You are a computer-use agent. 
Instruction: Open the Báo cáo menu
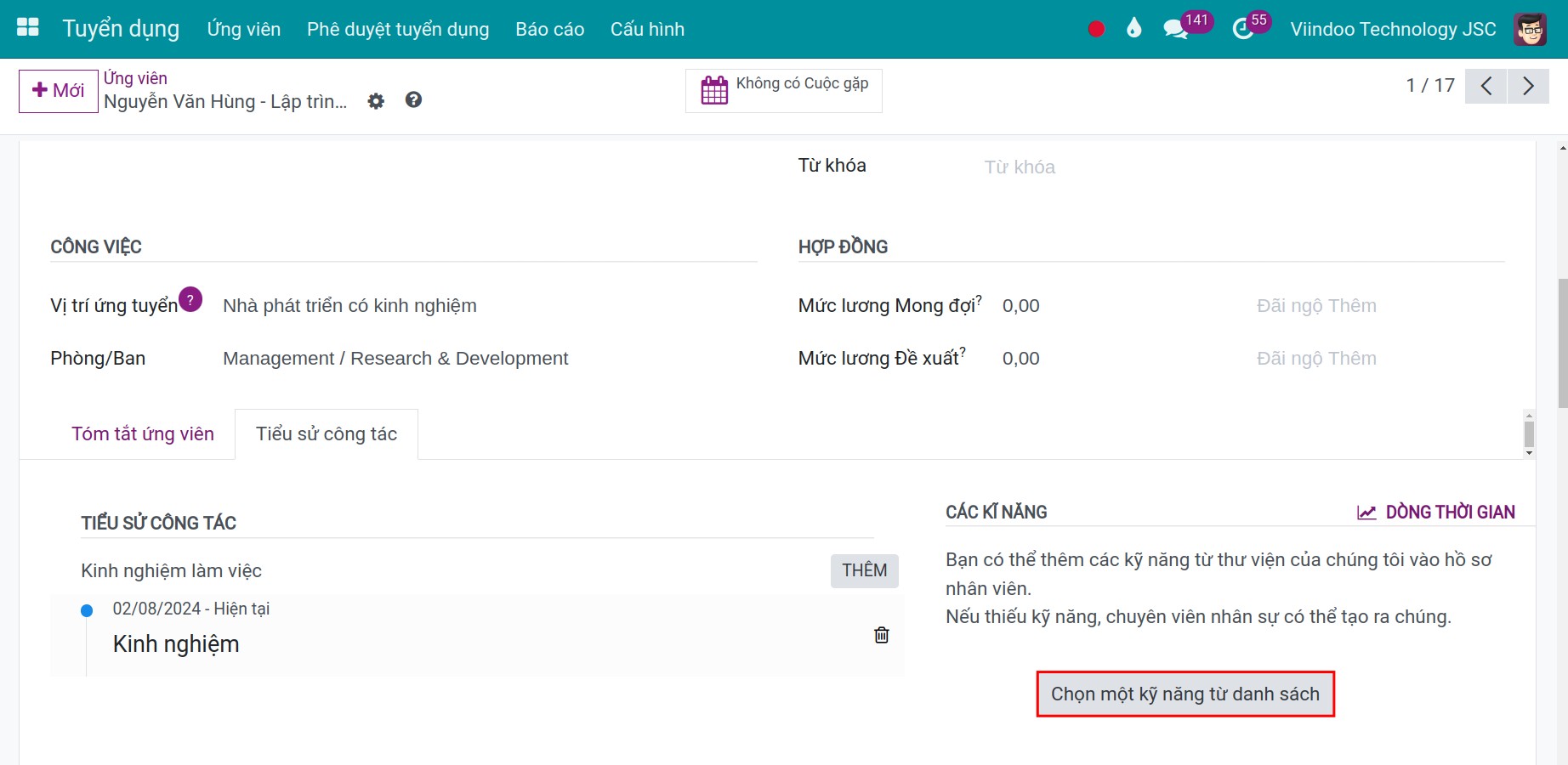click(549, 29)
